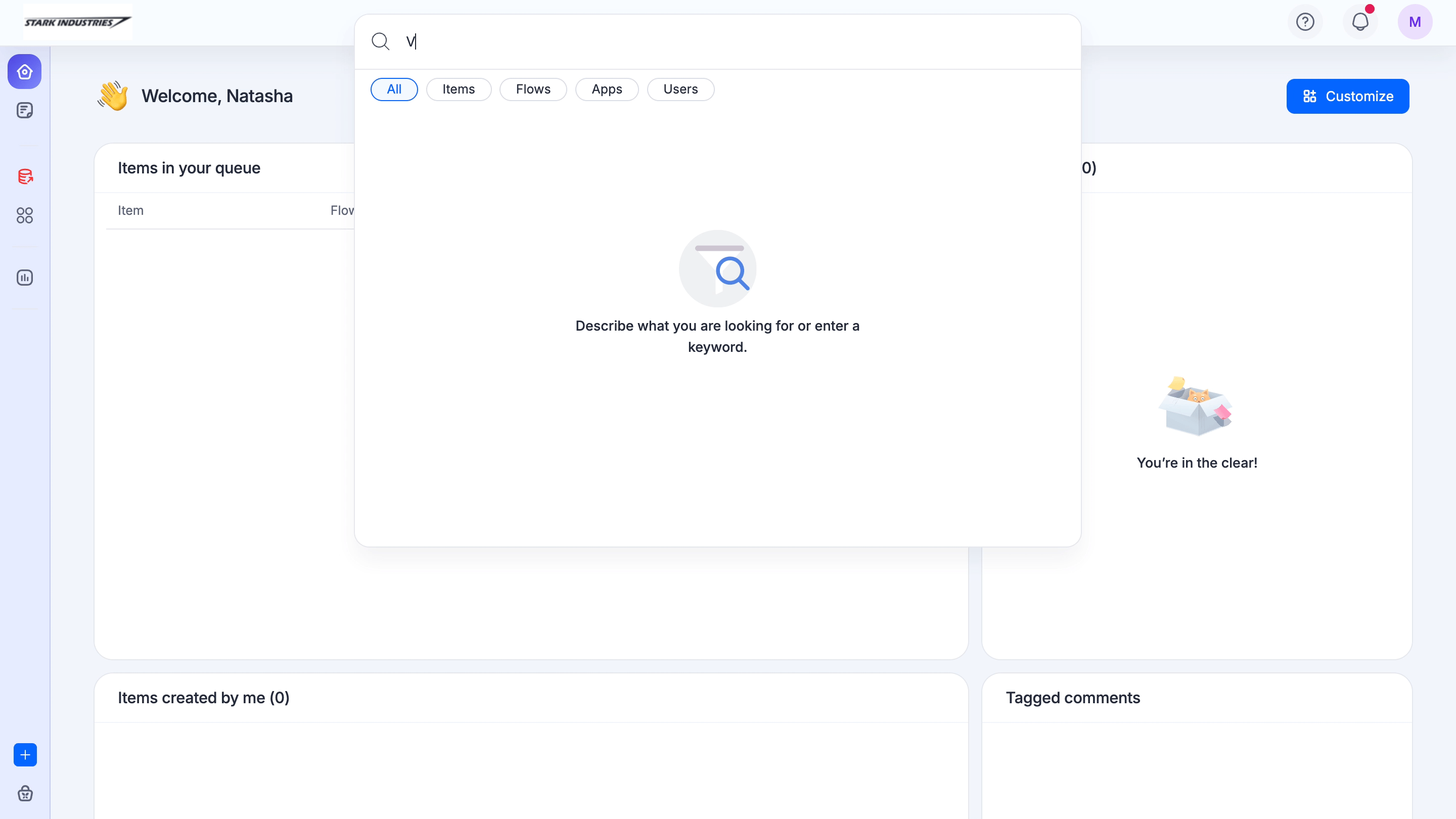Screen dimensions: 1456x819
Task: Click into the search text field
Action: (x=735, y=41)
